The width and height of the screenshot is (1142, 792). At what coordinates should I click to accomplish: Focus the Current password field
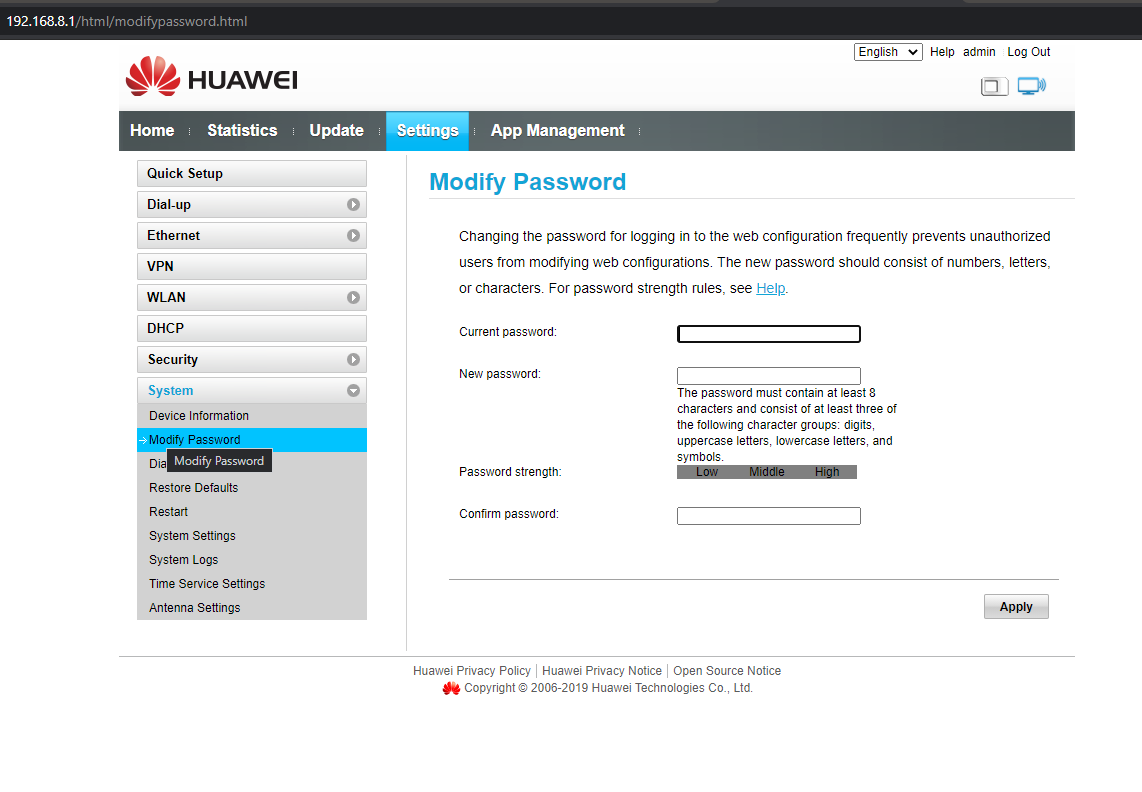[768, 334]
